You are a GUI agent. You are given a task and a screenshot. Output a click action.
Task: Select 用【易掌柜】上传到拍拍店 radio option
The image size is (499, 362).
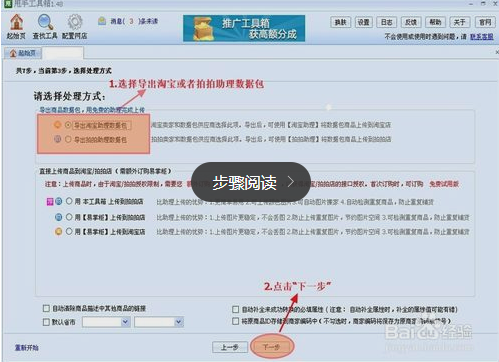tap(69, 217)
